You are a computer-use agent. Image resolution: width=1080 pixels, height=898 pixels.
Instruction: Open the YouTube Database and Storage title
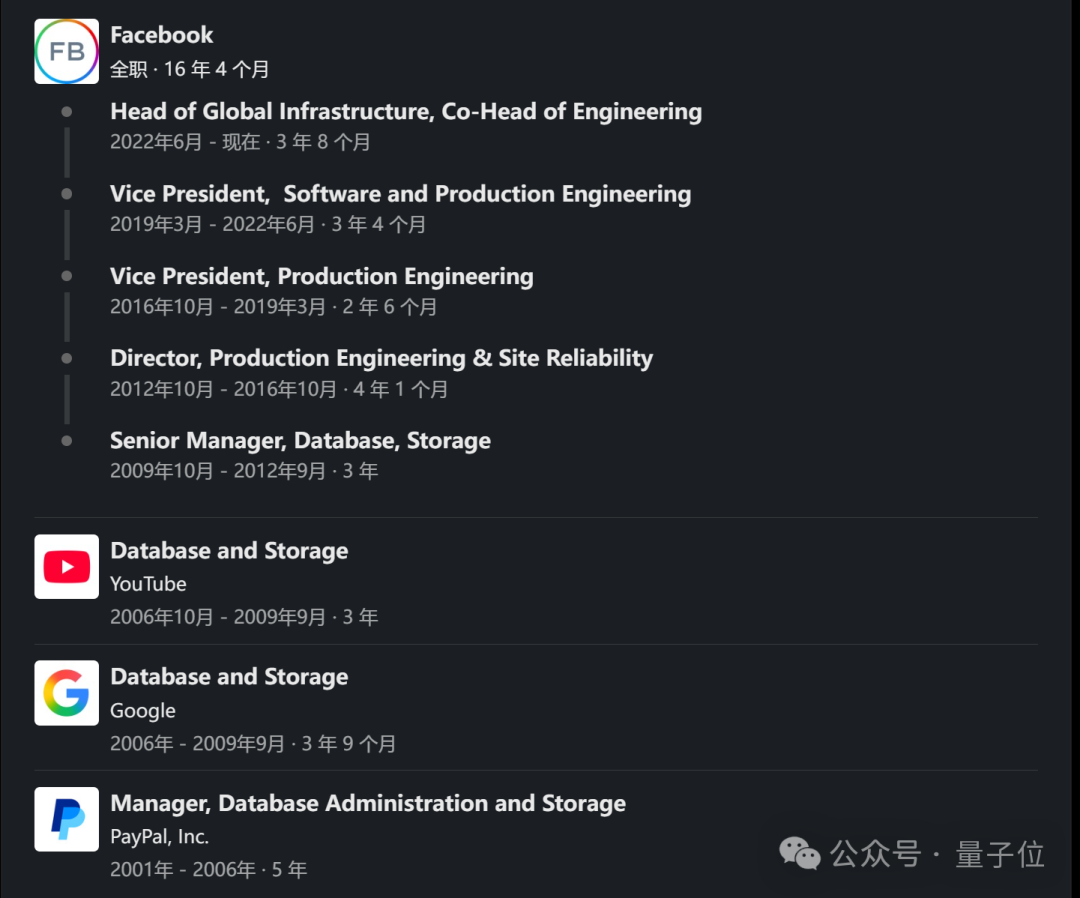coord(229,551)
